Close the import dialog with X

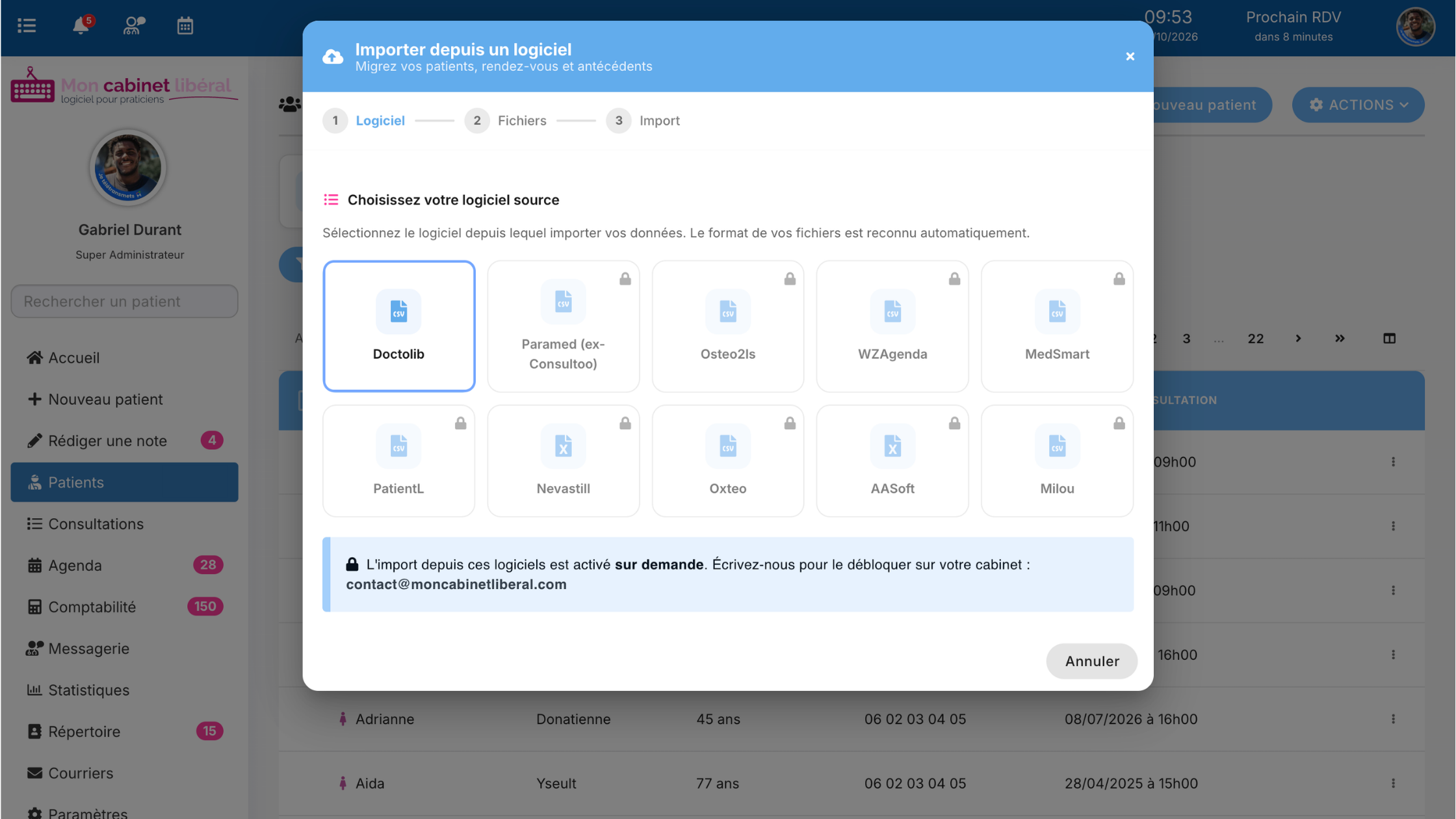1130,57
